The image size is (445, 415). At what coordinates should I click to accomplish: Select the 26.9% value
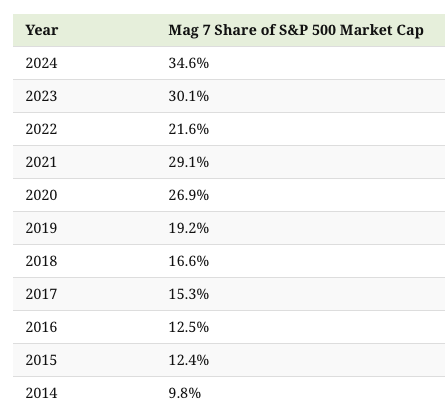(189, 195)
